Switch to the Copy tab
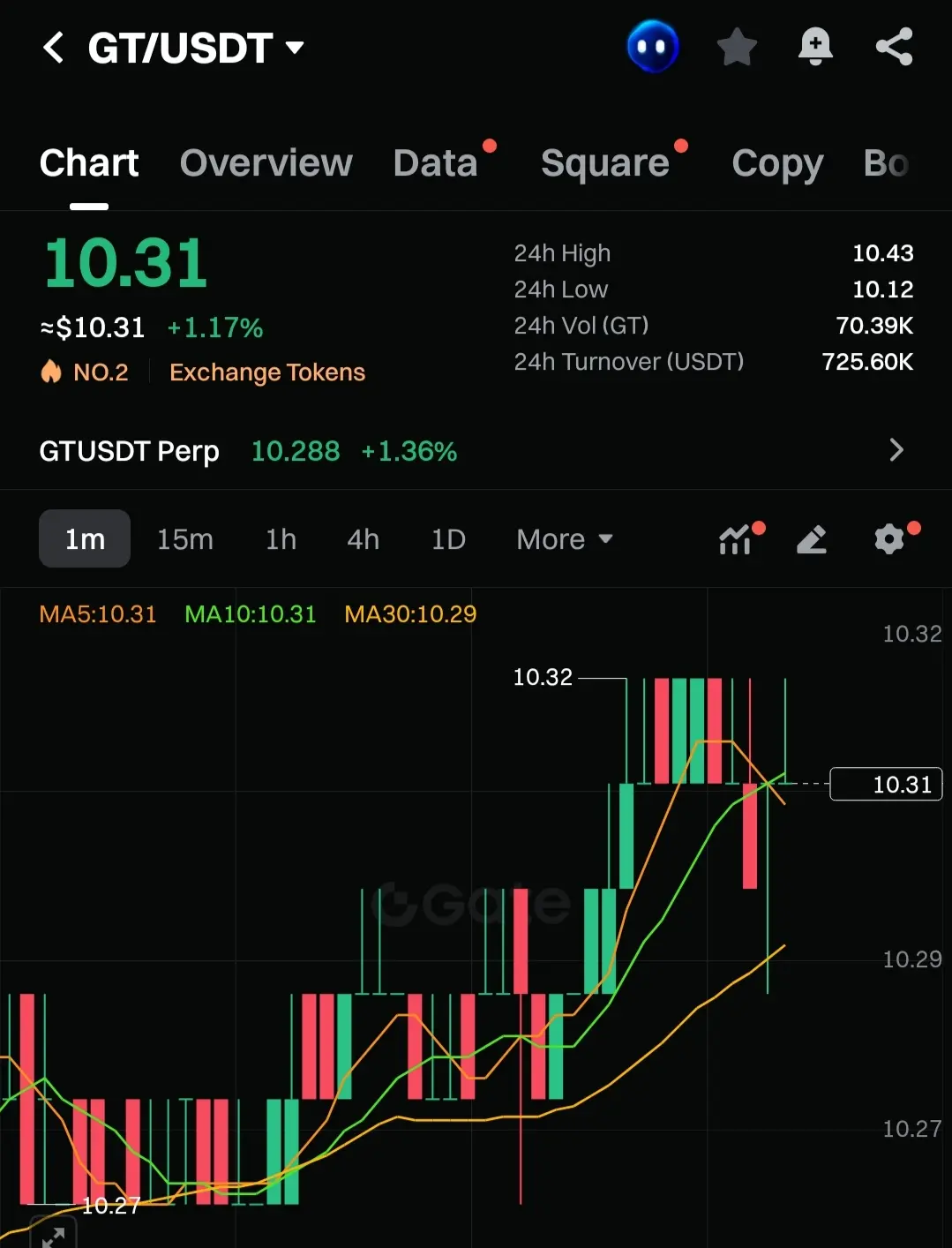 click(x=777, y=164)
